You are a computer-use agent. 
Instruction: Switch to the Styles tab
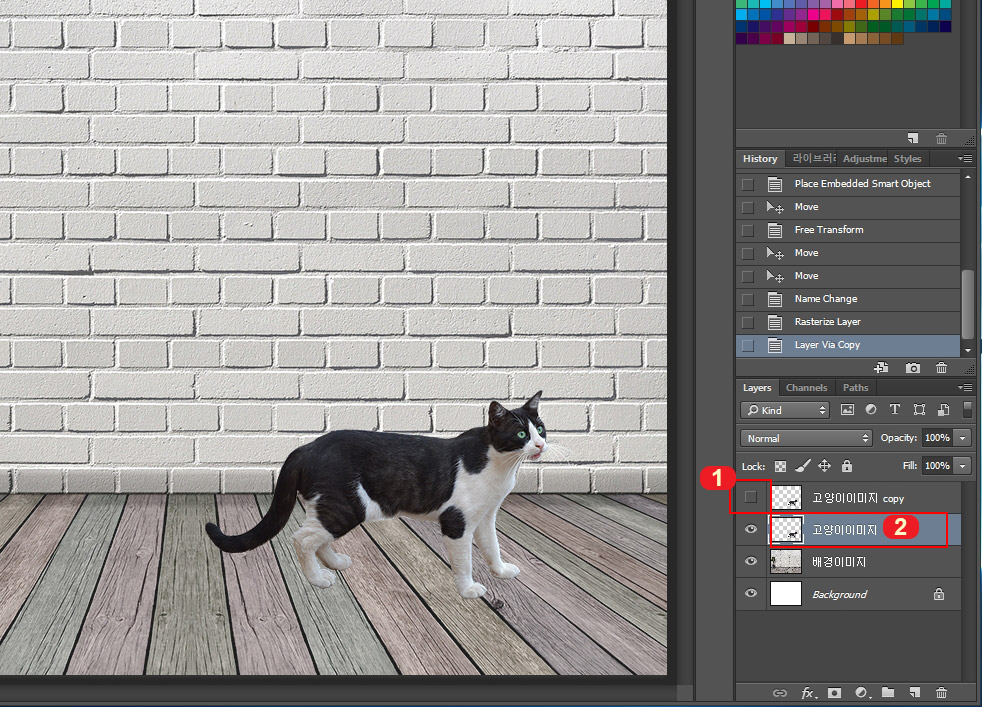[907, 158]
